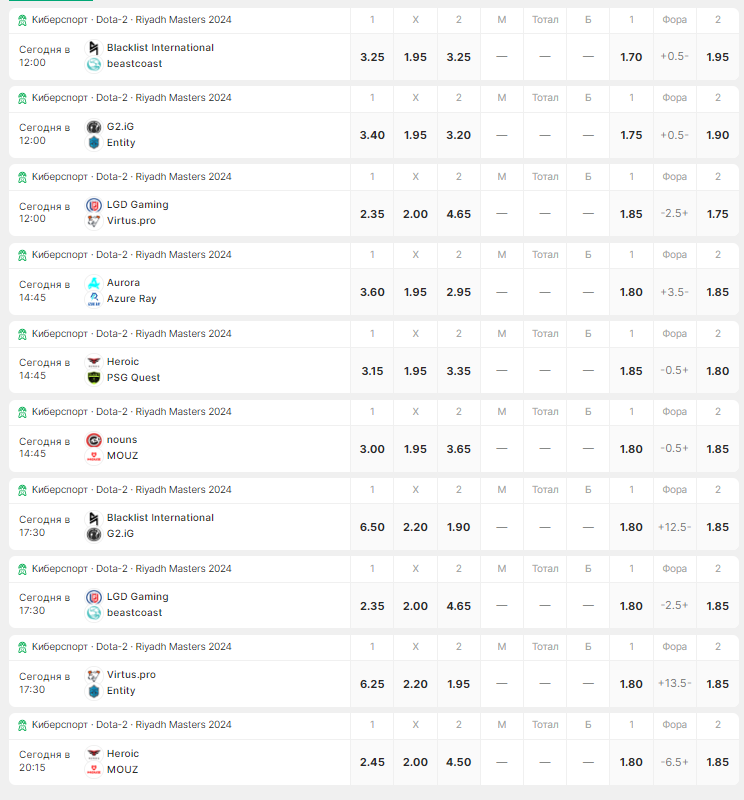Click the PSG Quest team logo
The image size is (744, 800).
tap(94, 378)
